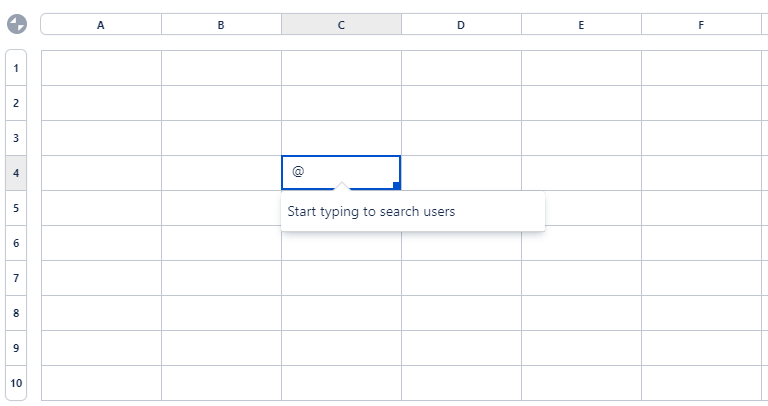Select row 2 header
This screenshot has height=406, width=768.
(17, 103)
